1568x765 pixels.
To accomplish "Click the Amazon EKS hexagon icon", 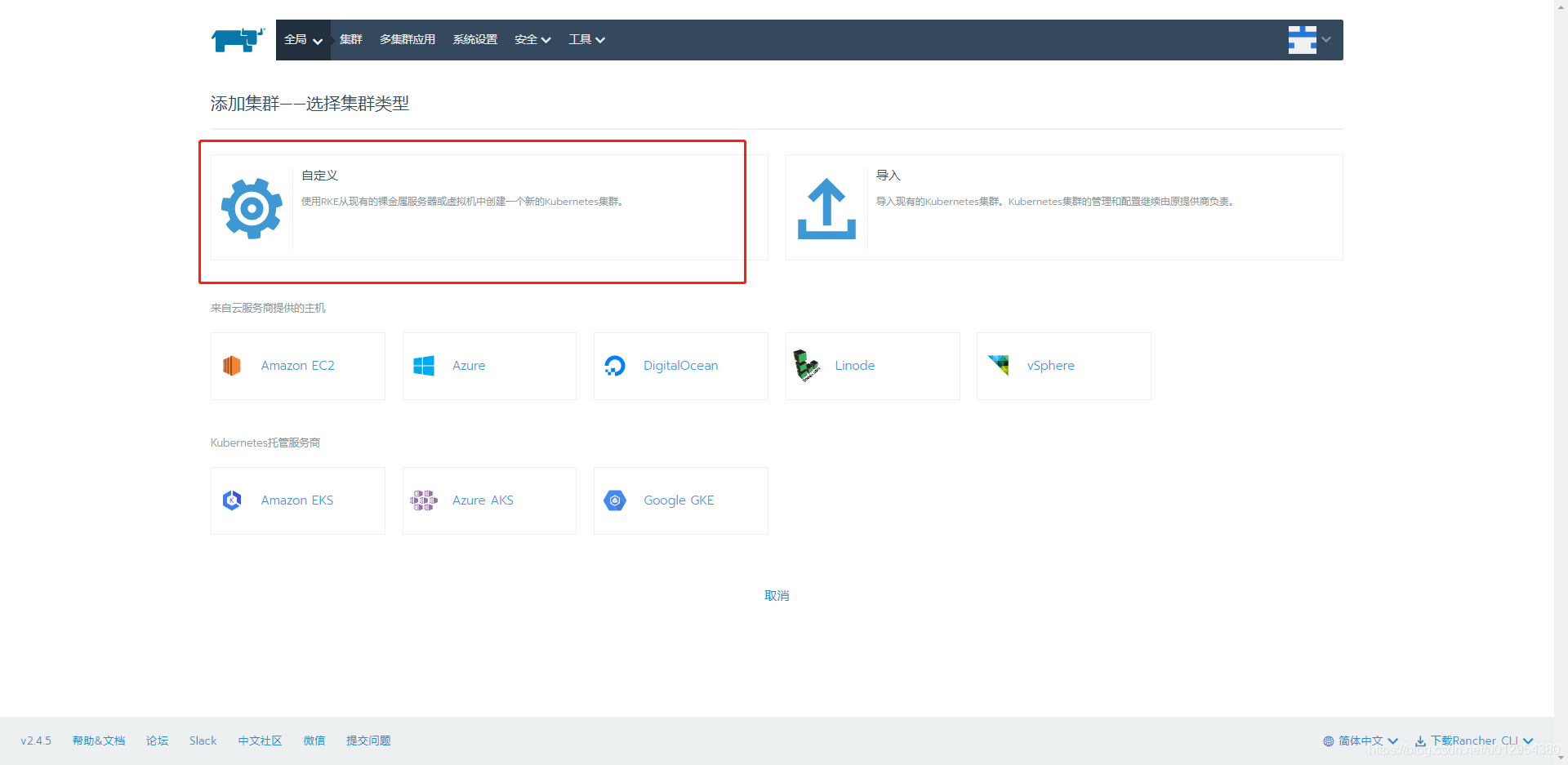I will [x=232, y=500].
